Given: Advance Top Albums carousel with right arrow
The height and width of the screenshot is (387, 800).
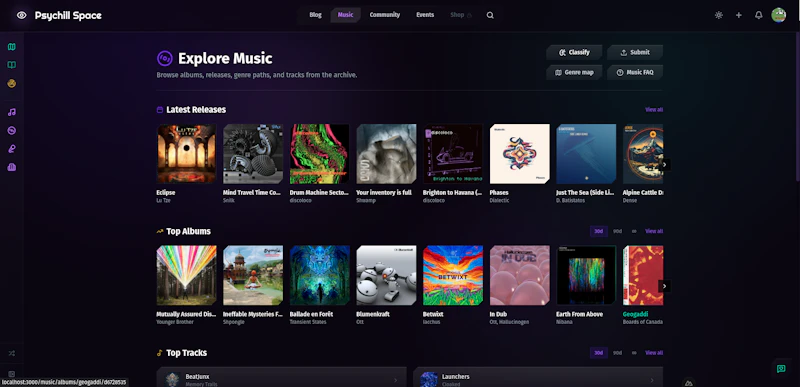Looking at the screenshot, I should (x=664, y=286).
